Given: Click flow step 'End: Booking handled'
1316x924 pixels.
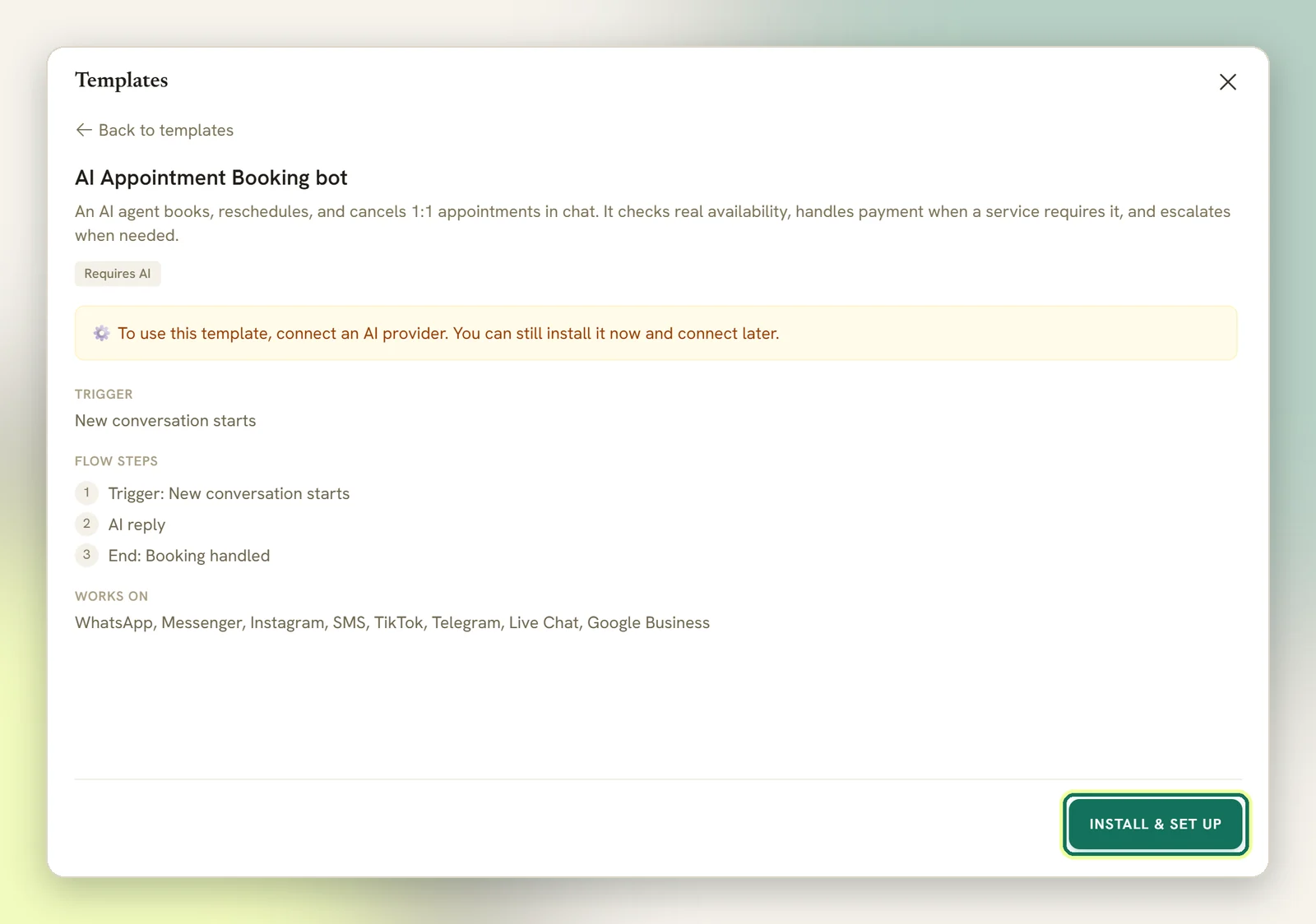Looking at the screenshot, I should coord(189,556).
